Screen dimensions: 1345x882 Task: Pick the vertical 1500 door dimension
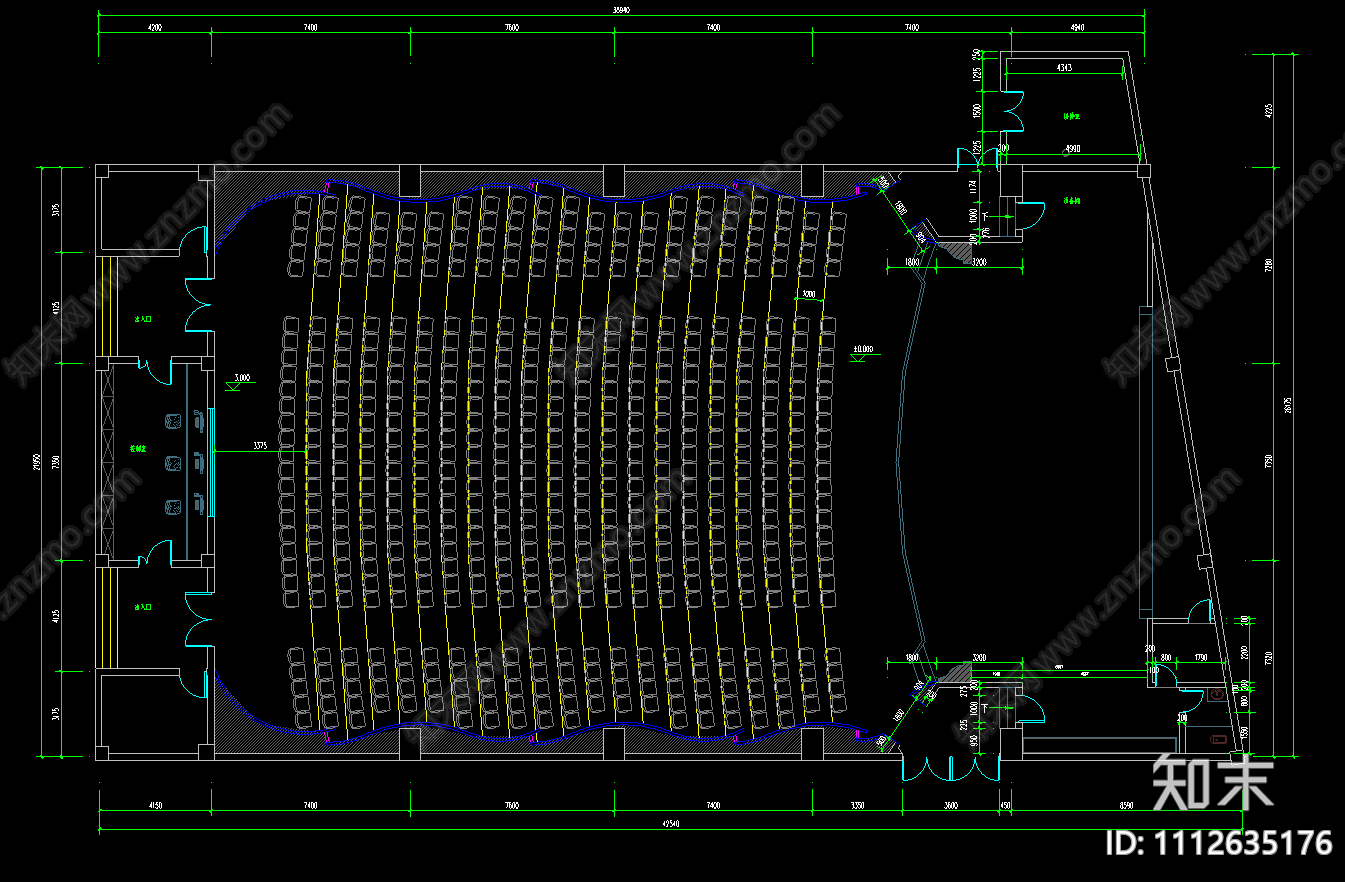pyautogui.click(x=977, y=111)
